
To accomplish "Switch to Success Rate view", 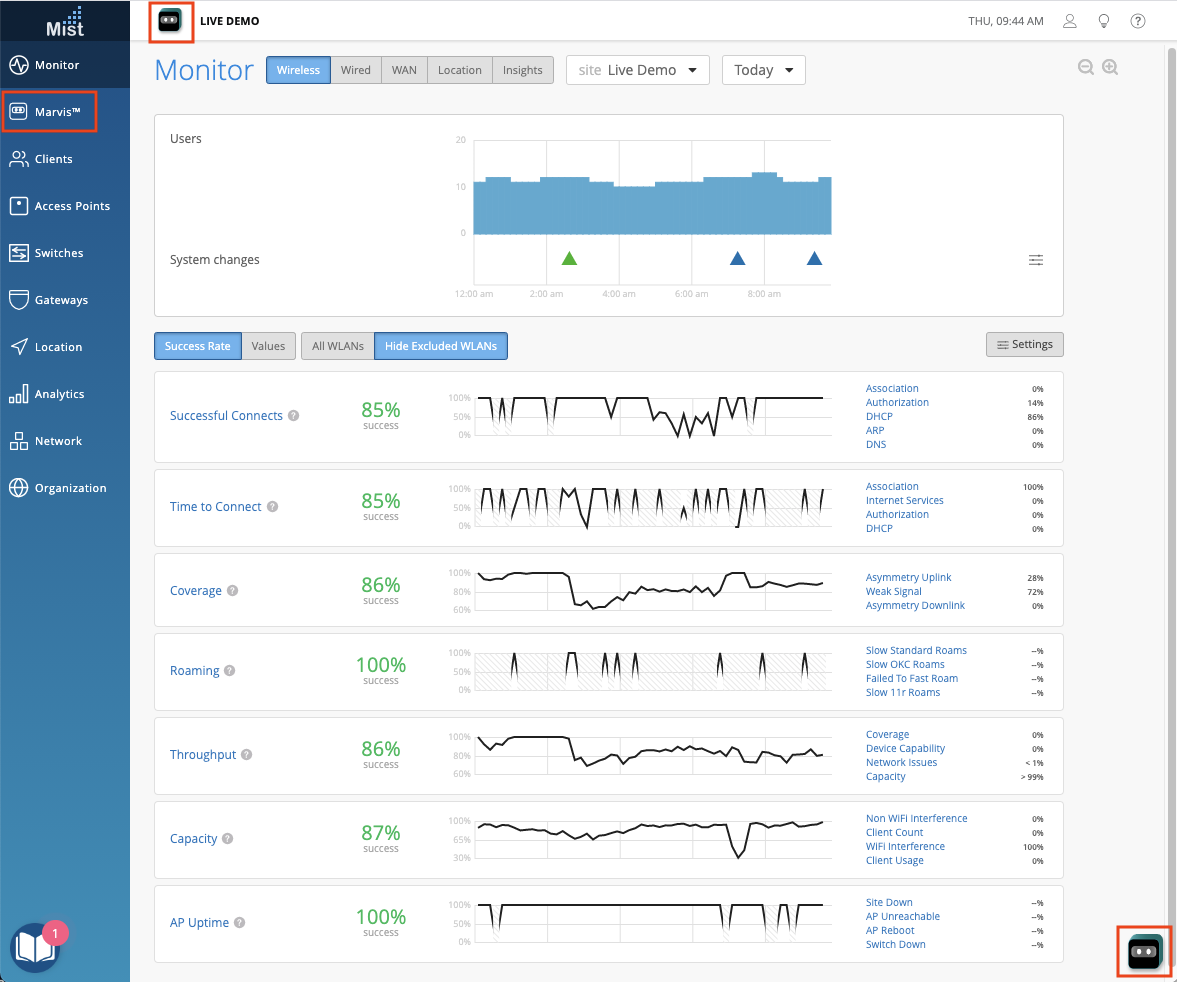I will (x=198, y=346).
